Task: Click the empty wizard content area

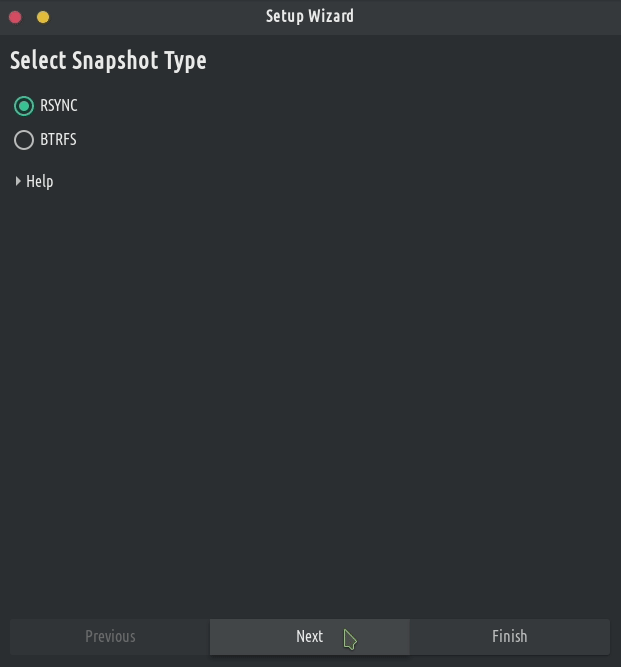Action: (x=310, y=400)
